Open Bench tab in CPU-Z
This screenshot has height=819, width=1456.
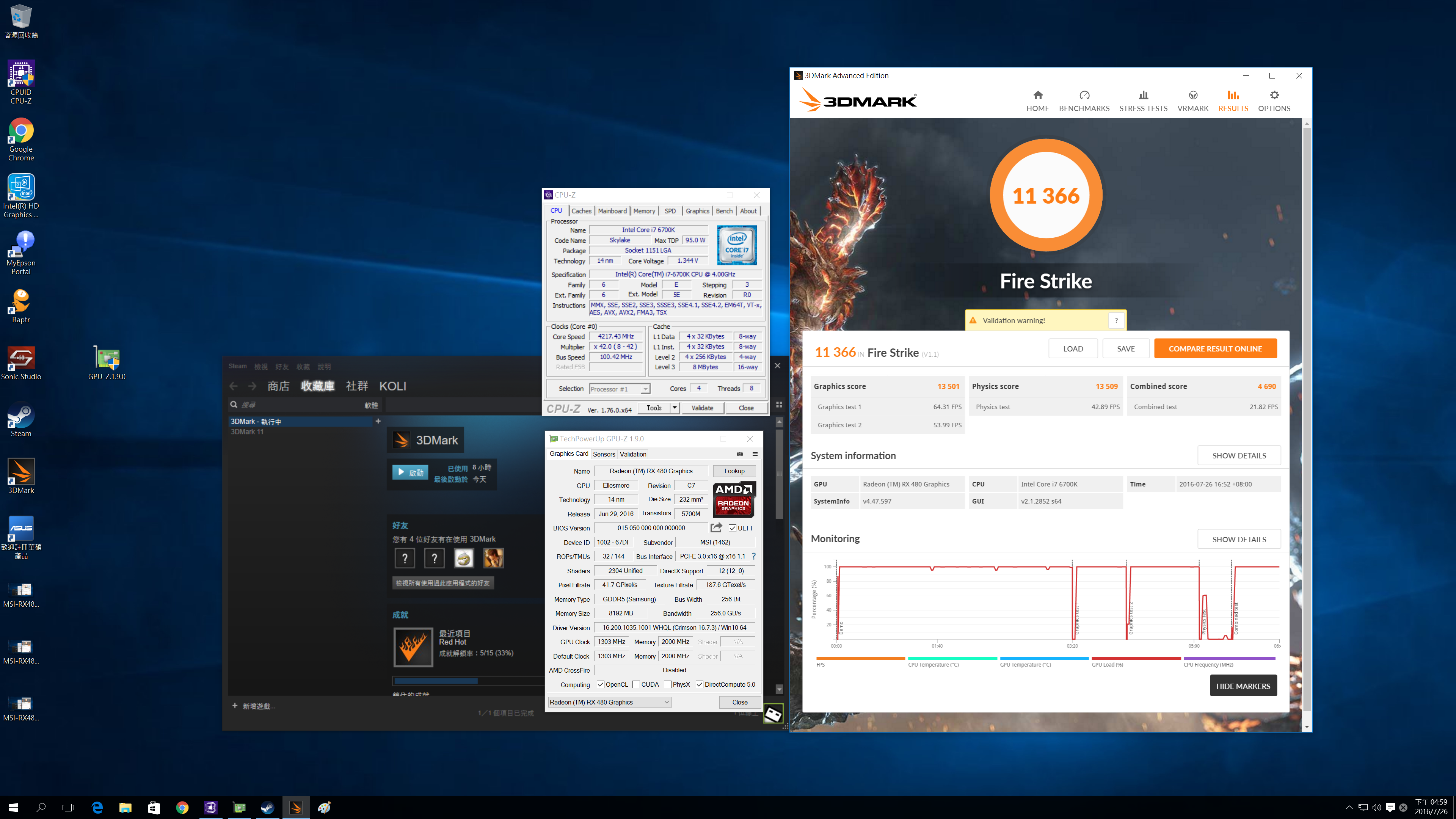(723, 211)
